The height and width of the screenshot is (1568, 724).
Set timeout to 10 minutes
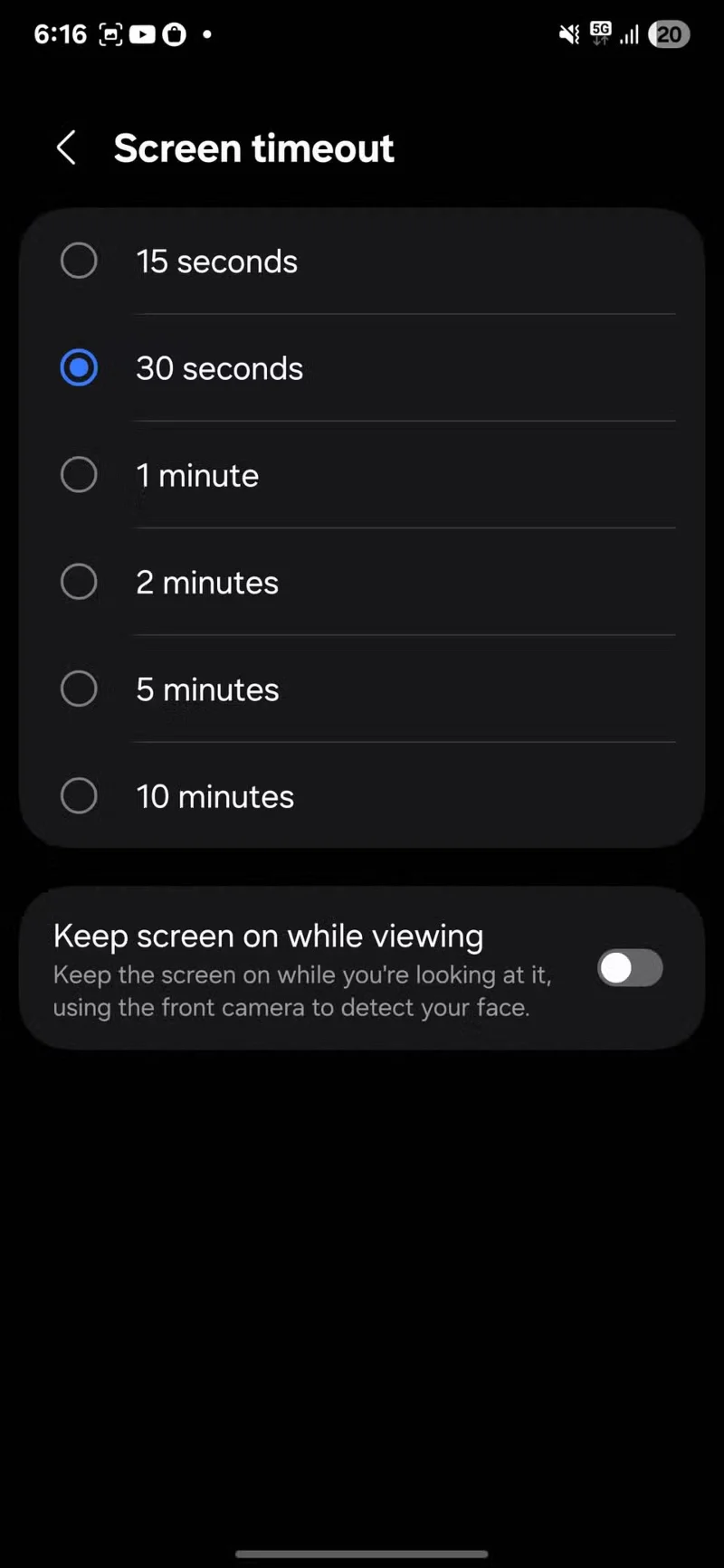(362, 795)
